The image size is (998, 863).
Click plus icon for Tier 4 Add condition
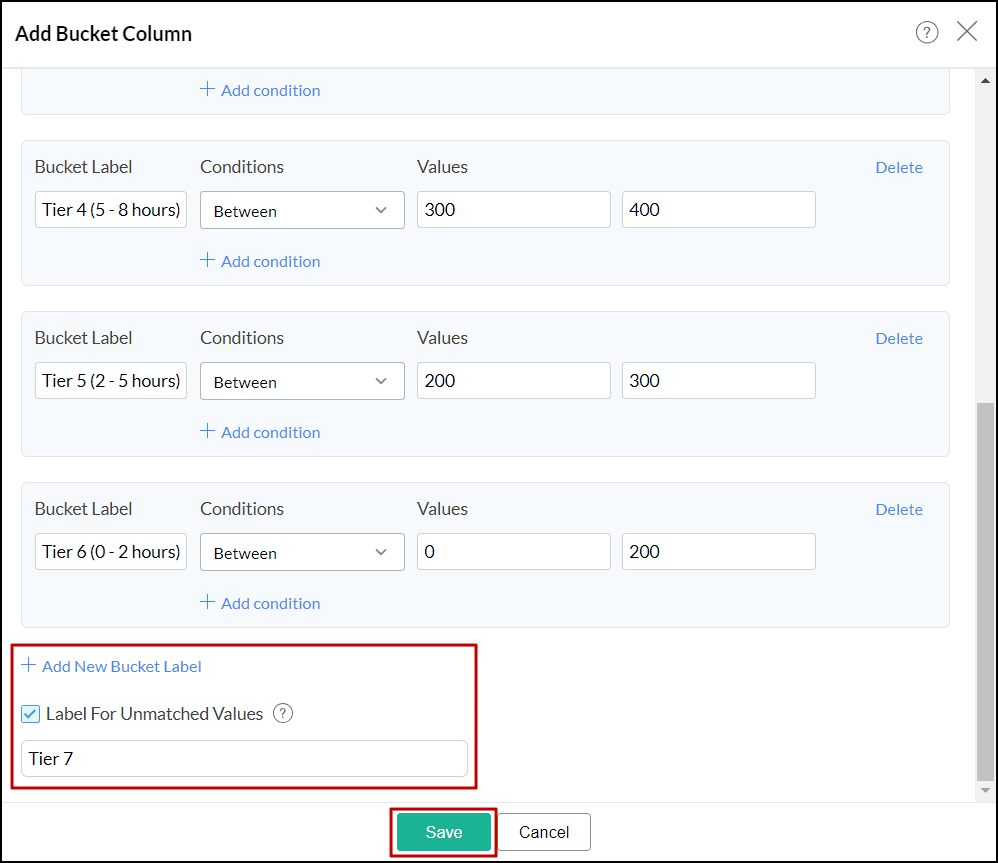tap(207, 260)
